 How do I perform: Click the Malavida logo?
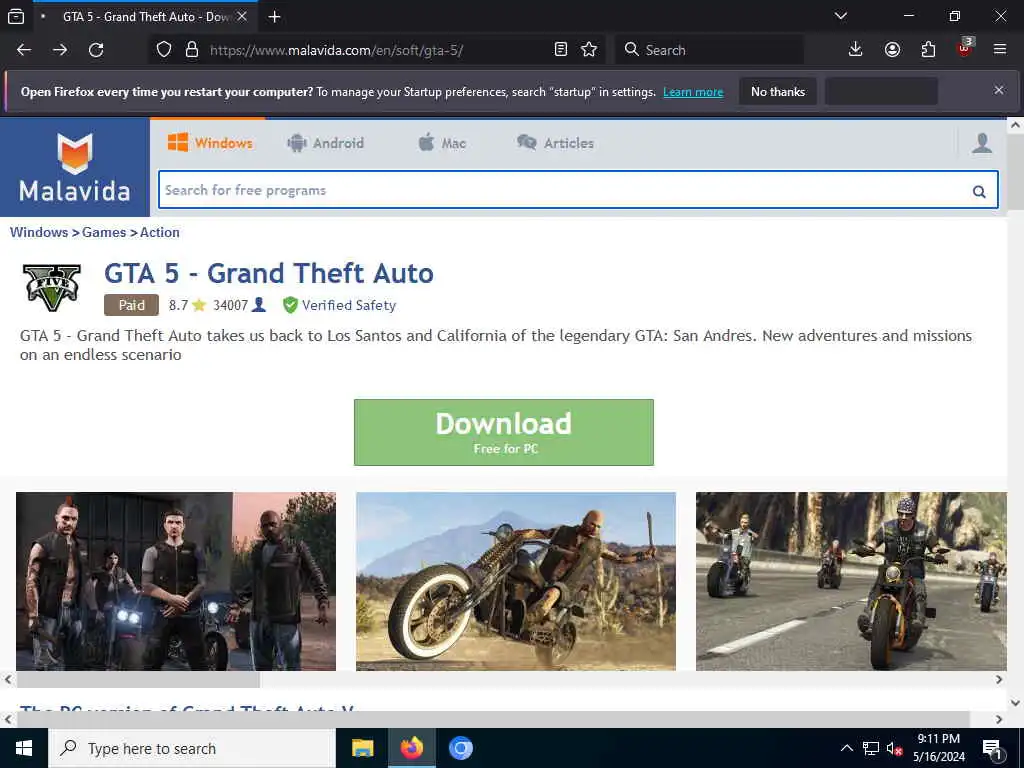75,168
